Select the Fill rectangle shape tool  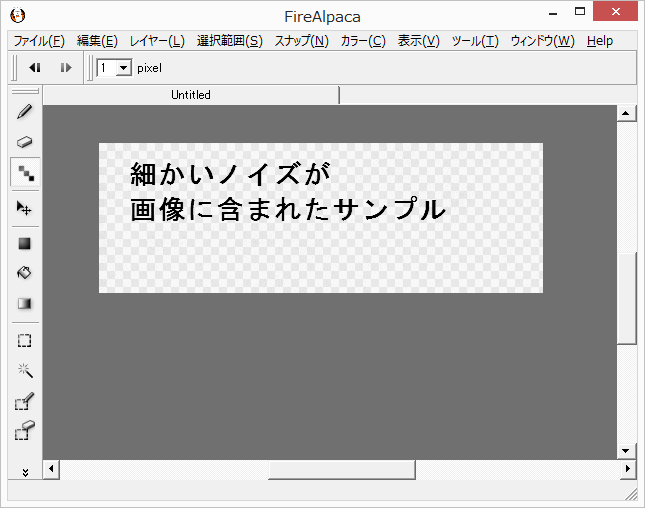click(25, 244)
